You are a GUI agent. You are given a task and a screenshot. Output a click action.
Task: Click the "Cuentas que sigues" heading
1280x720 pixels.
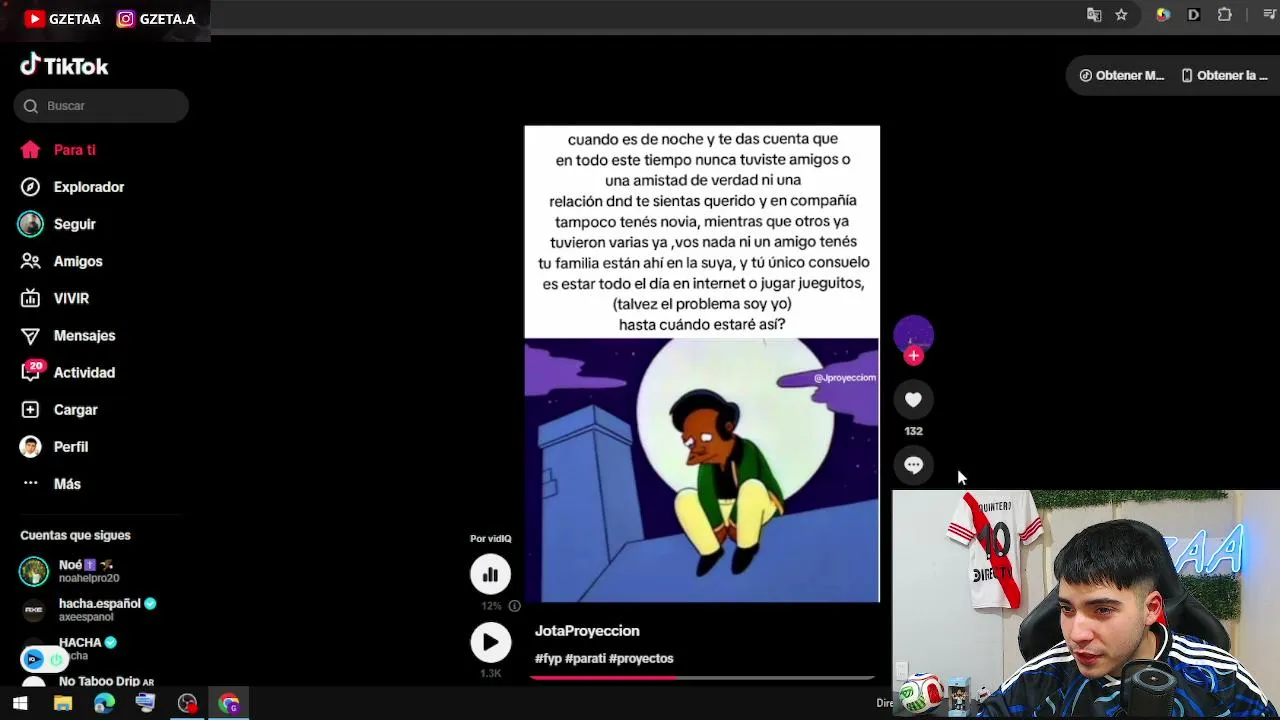pos(75,535)
